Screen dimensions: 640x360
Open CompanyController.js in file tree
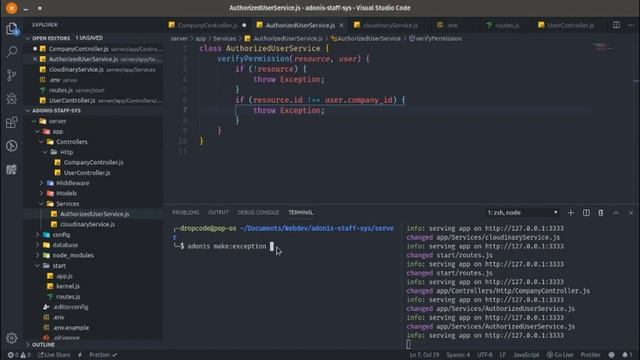click(x=93, y=162)
